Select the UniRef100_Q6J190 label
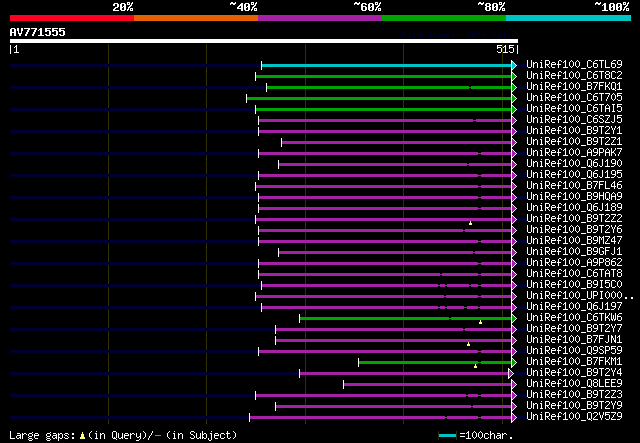Screen dimensions: 640x443 pyautogui.click(x=574, y=164)
